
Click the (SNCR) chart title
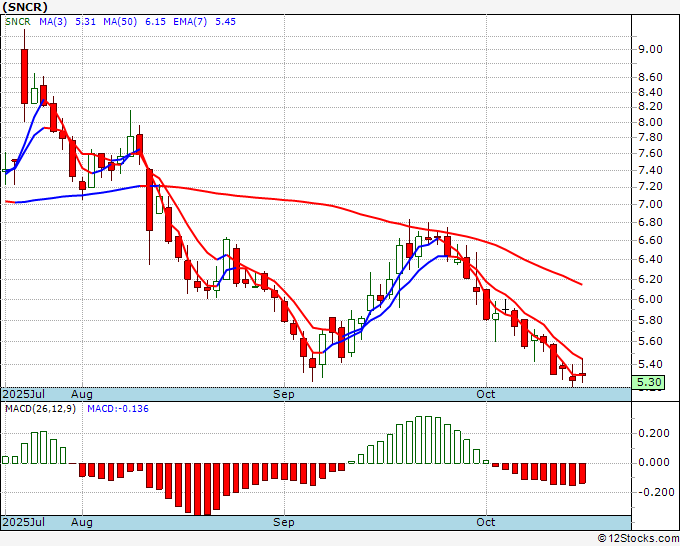pos(25,7)
